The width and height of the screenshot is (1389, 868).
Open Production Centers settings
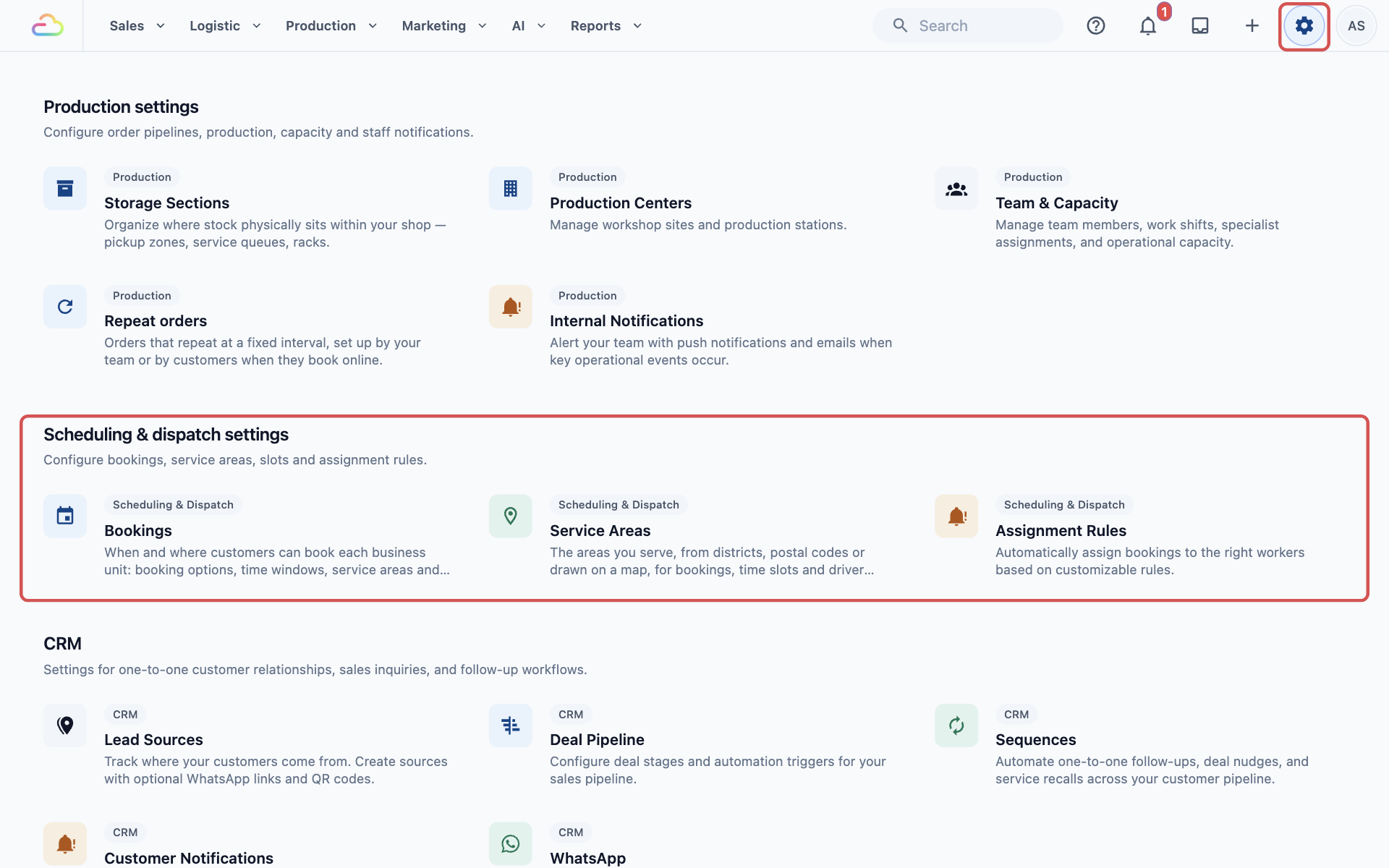(621, 203)
